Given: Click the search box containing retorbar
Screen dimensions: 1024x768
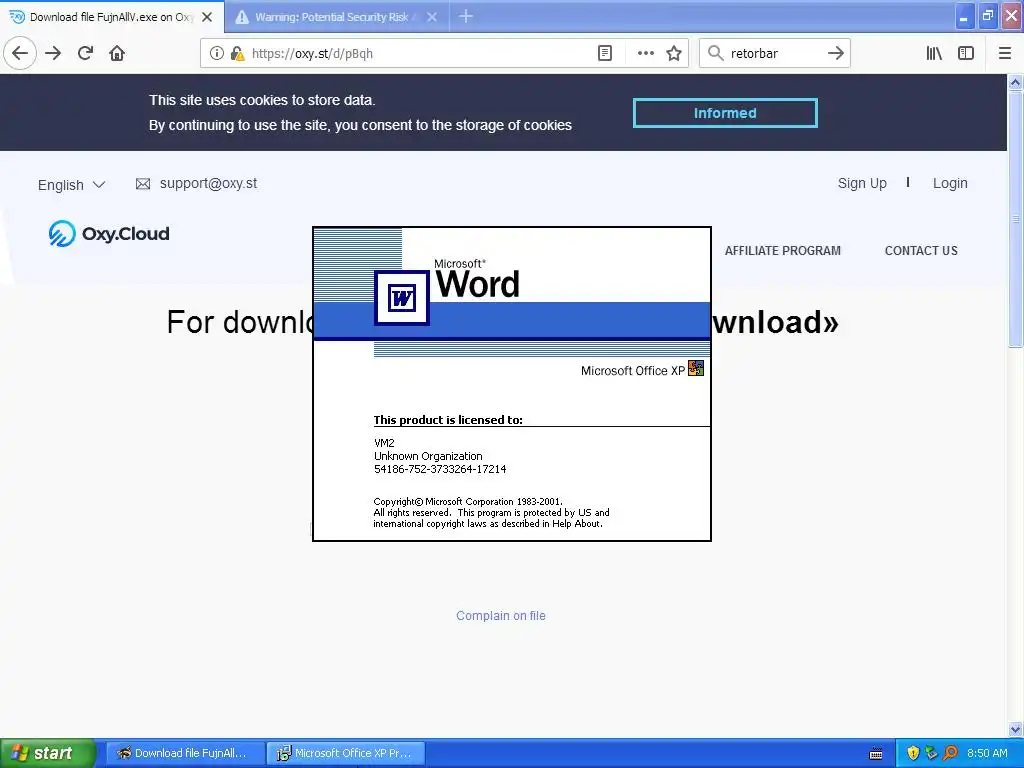Looking at the screenshot, I should pyautogui.click(x=774, y=53).
